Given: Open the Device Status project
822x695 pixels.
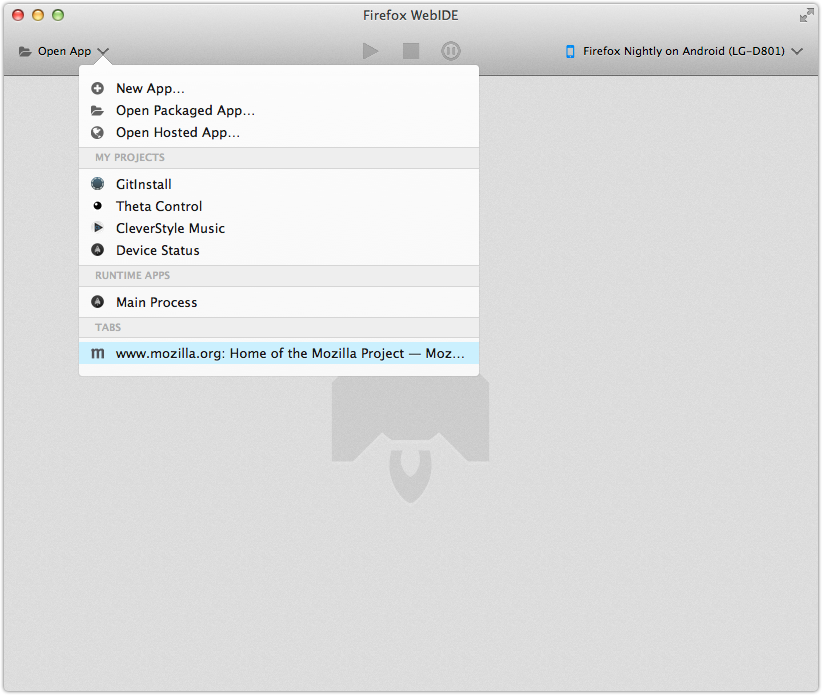Looking at the screenshot, I should [x=278, y=250].
